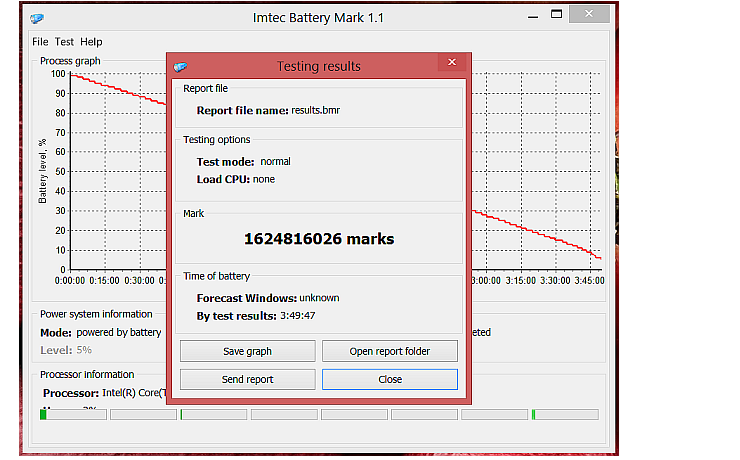740x460 pixels.
Task: Click the Mode powered by battery text
Action: click(101, 333)
